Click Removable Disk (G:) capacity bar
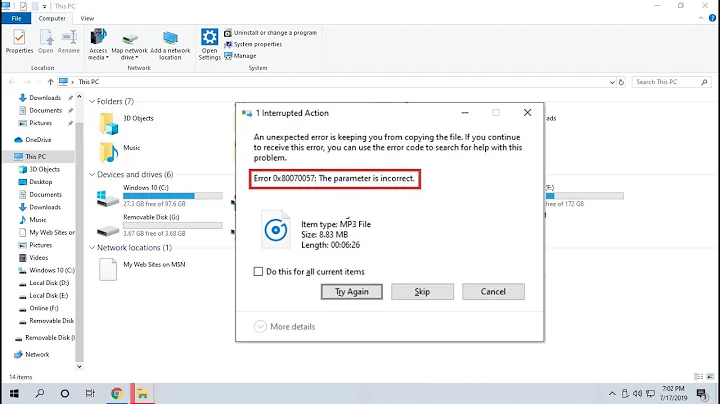 [173, 225]
